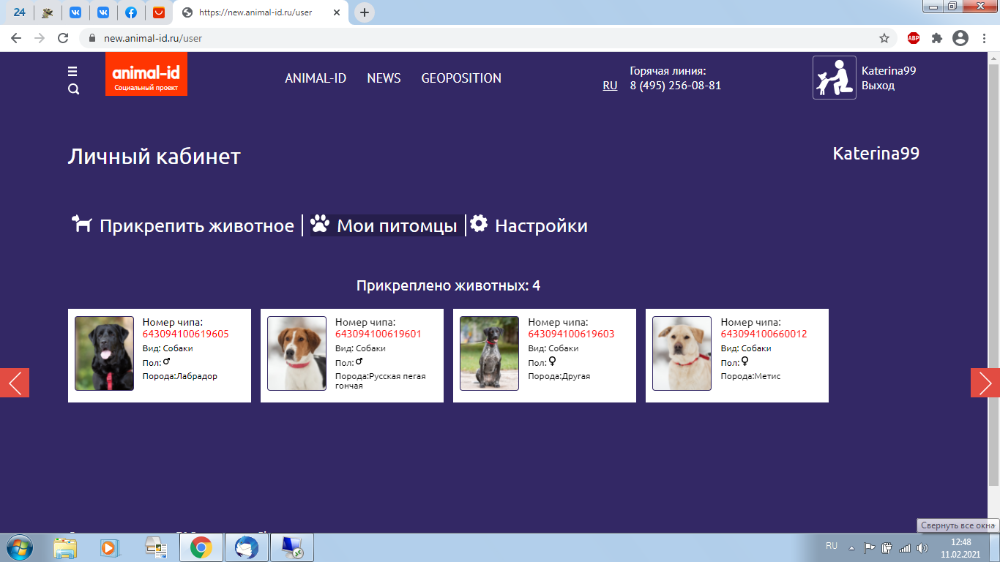Select the Мои питомцы tab

384,225
